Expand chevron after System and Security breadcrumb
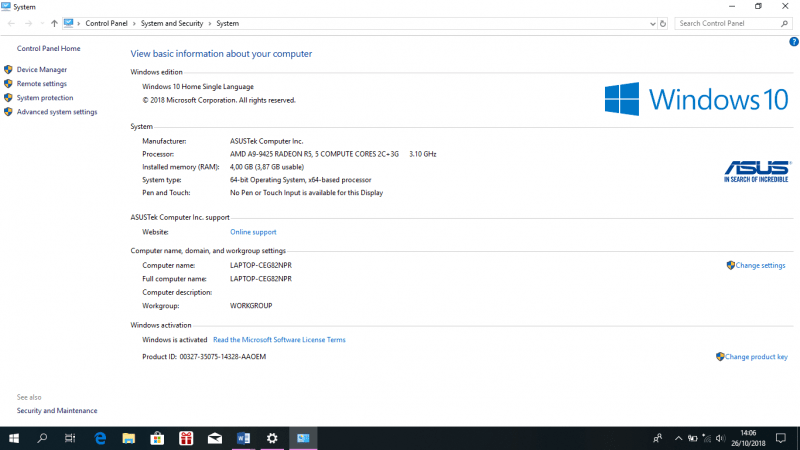This screenshot has height=450, width=800. point(210,23)
